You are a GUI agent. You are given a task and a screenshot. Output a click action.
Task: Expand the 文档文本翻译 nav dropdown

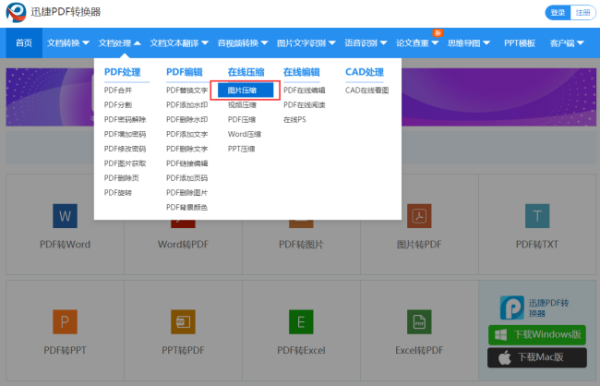179,43
